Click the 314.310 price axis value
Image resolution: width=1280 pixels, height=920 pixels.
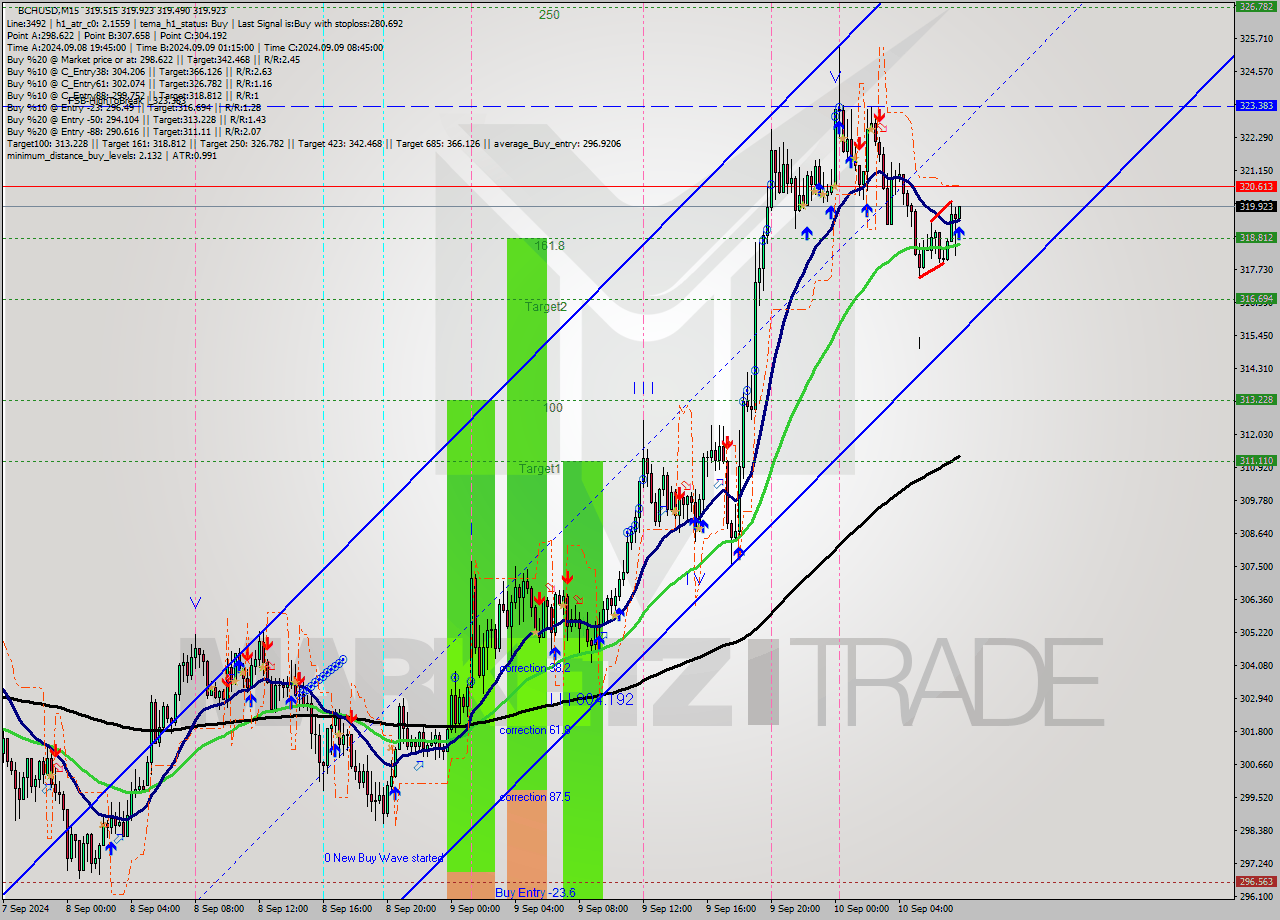(x=1256, y=369)
